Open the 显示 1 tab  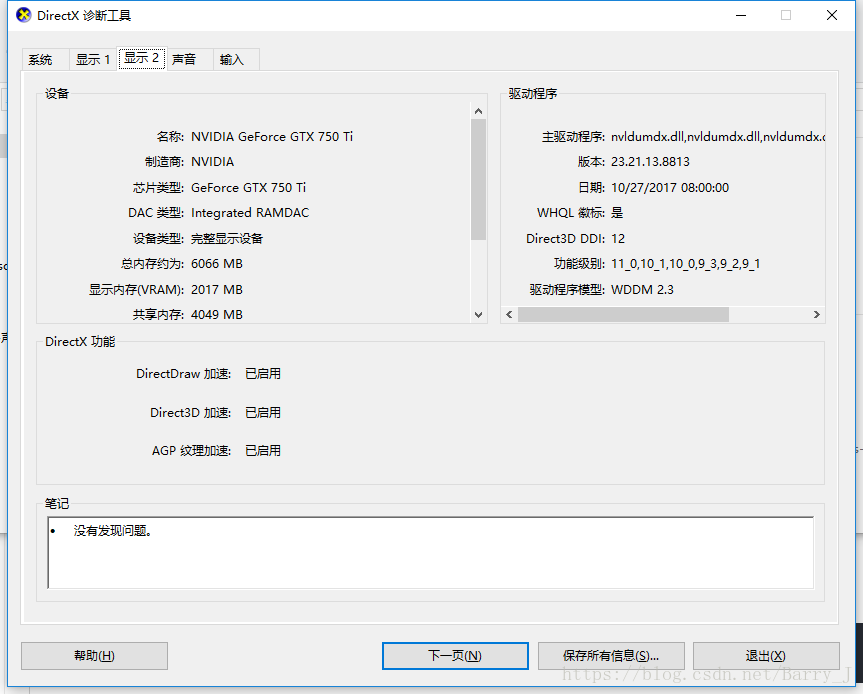93,59
